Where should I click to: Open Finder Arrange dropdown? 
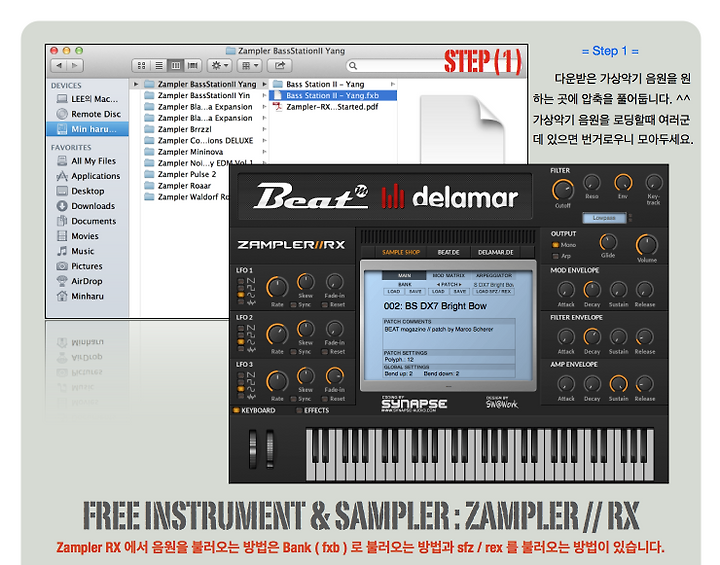coord(250,66)
